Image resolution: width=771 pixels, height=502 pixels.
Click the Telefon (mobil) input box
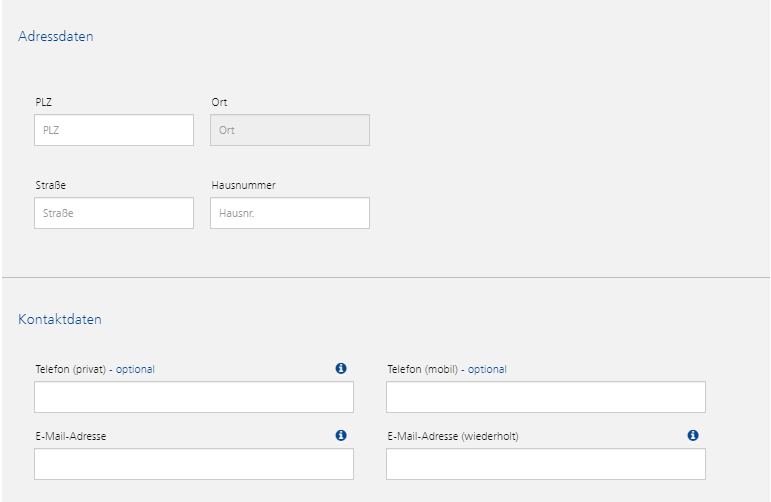(546, 397)
